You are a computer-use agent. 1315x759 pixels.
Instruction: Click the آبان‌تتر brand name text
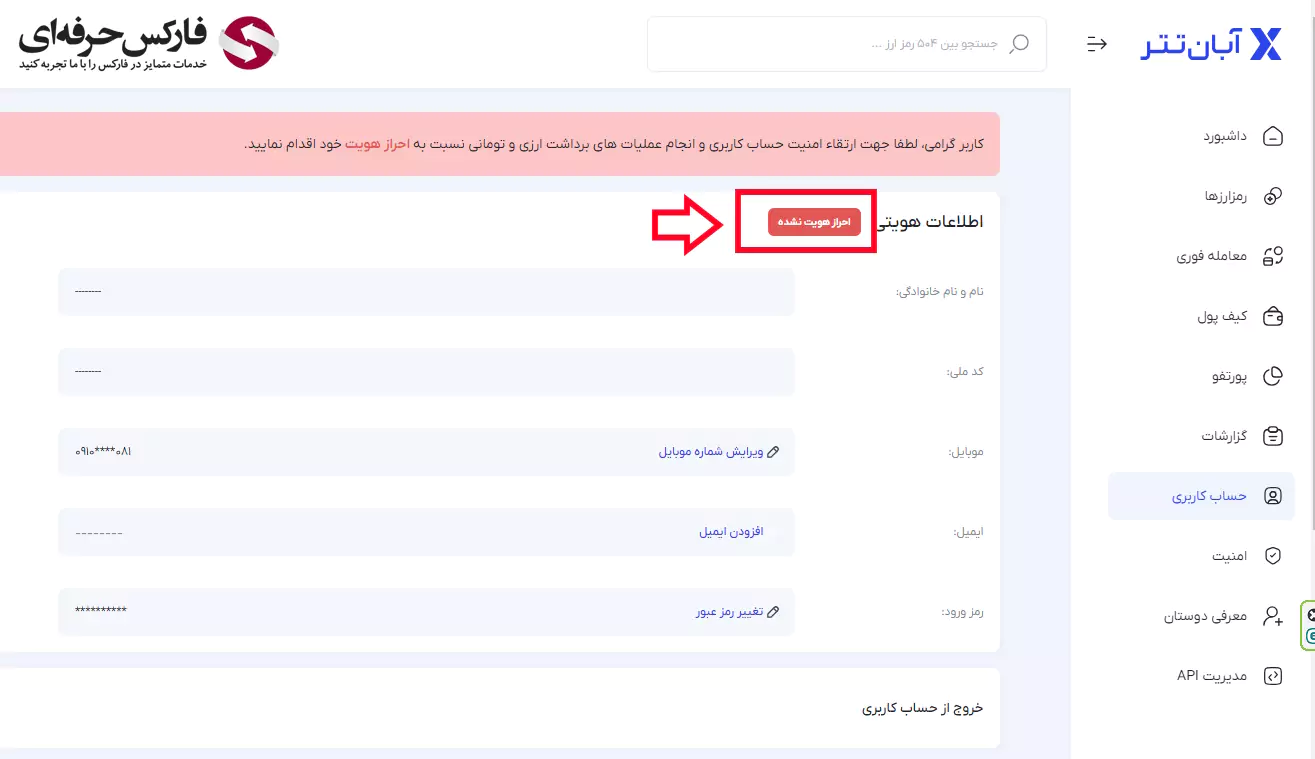pyautogui.click(x=1191, y=45)
